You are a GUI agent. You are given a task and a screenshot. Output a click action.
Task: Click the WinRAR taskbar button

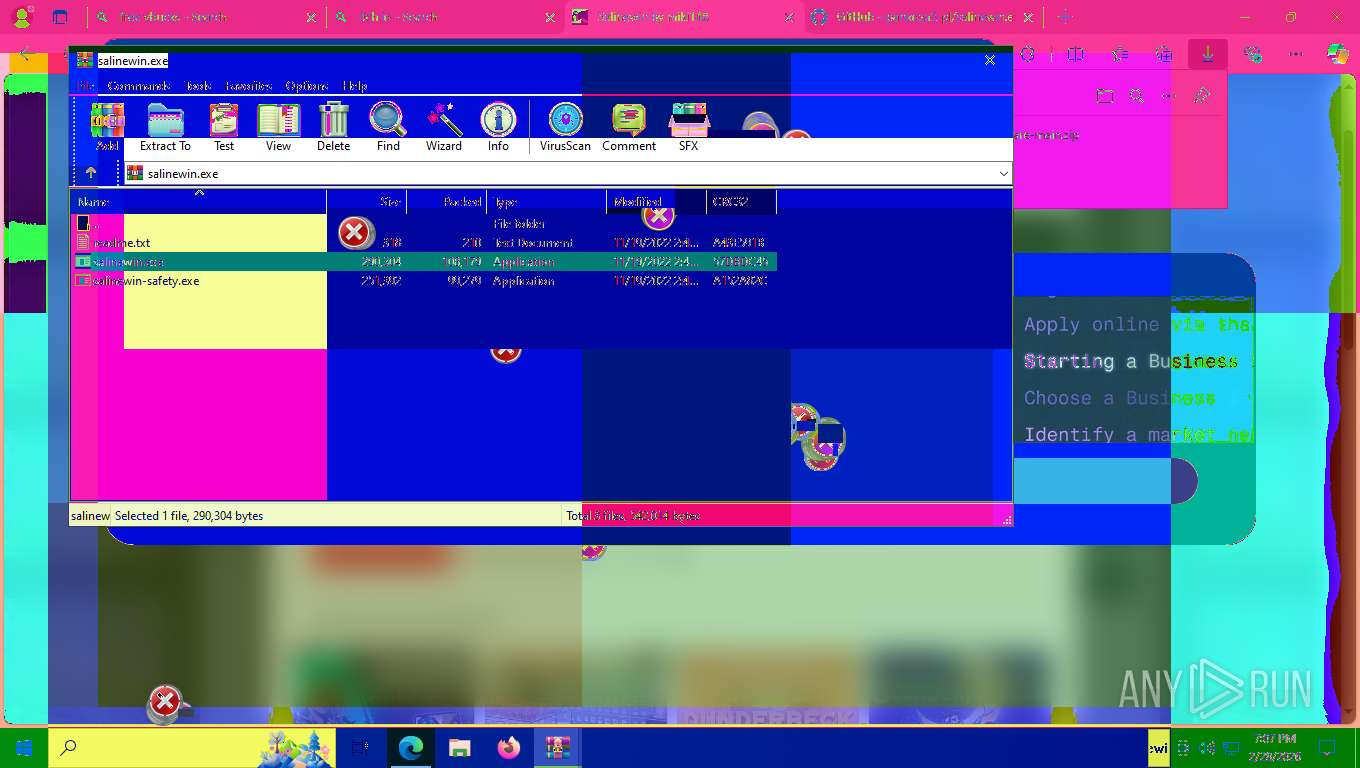[x=557, y=748]
